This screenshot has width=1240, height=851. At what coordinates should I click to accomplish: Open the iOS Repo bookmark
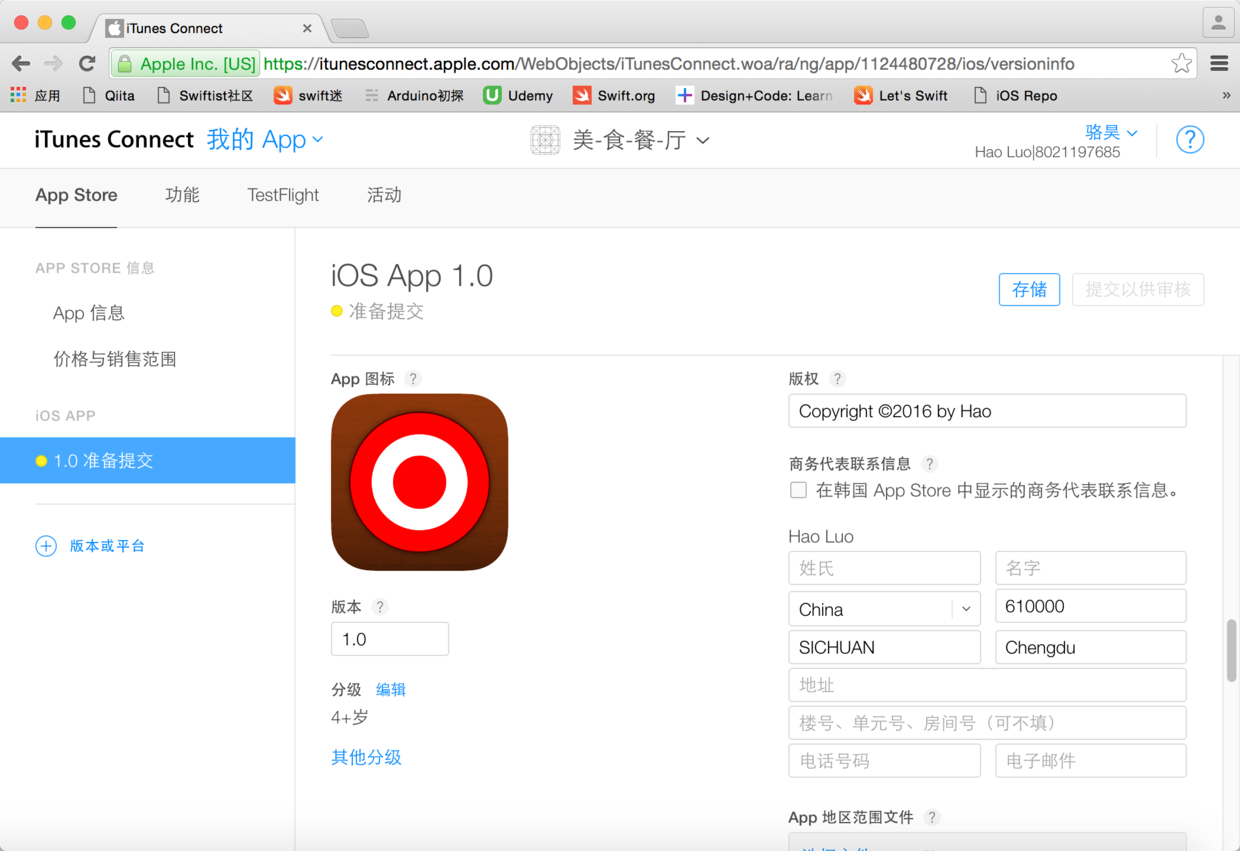(1015, 96)
